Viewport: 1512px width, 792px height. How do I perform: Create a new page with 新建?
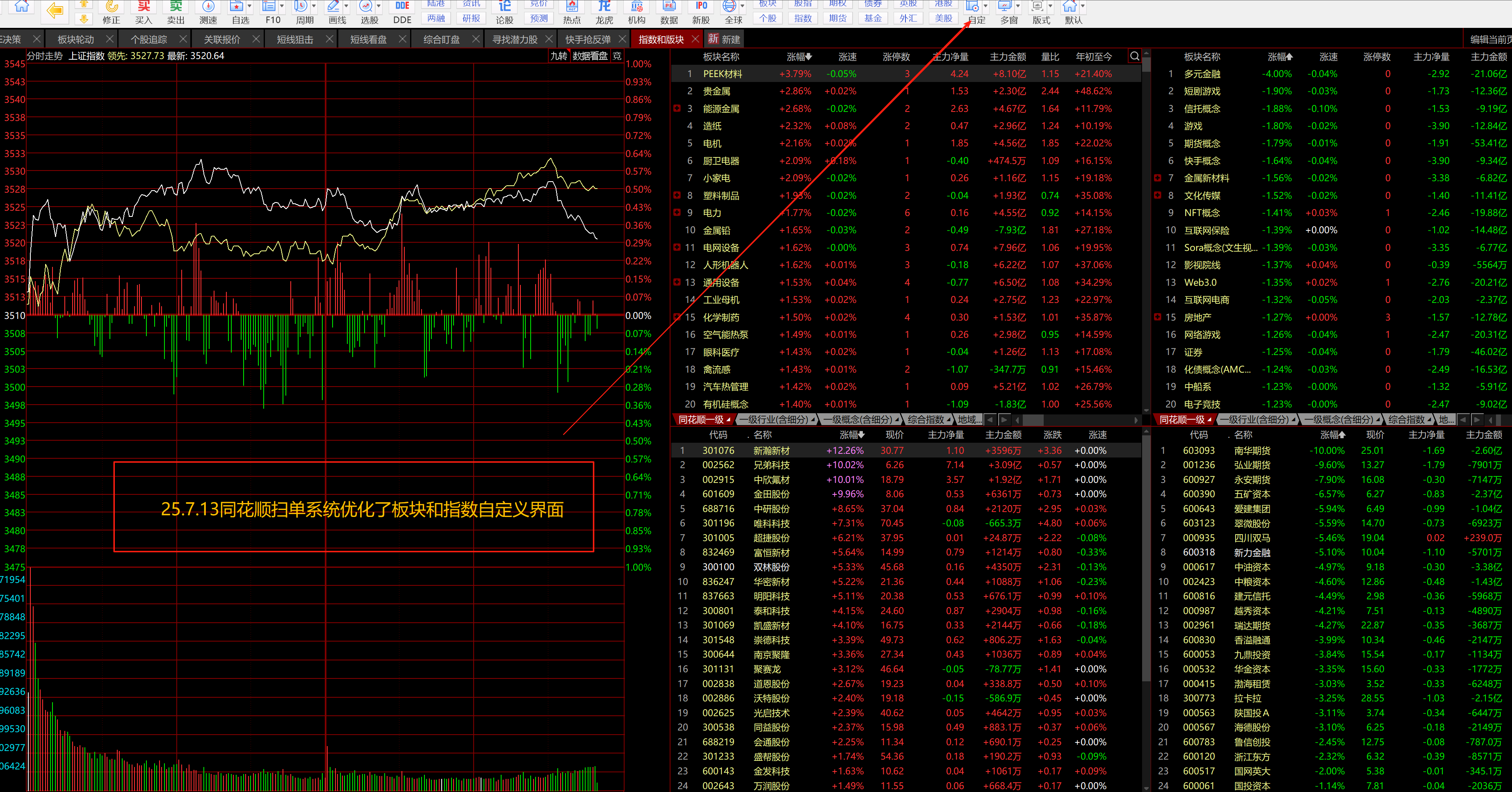click(724, 39)
